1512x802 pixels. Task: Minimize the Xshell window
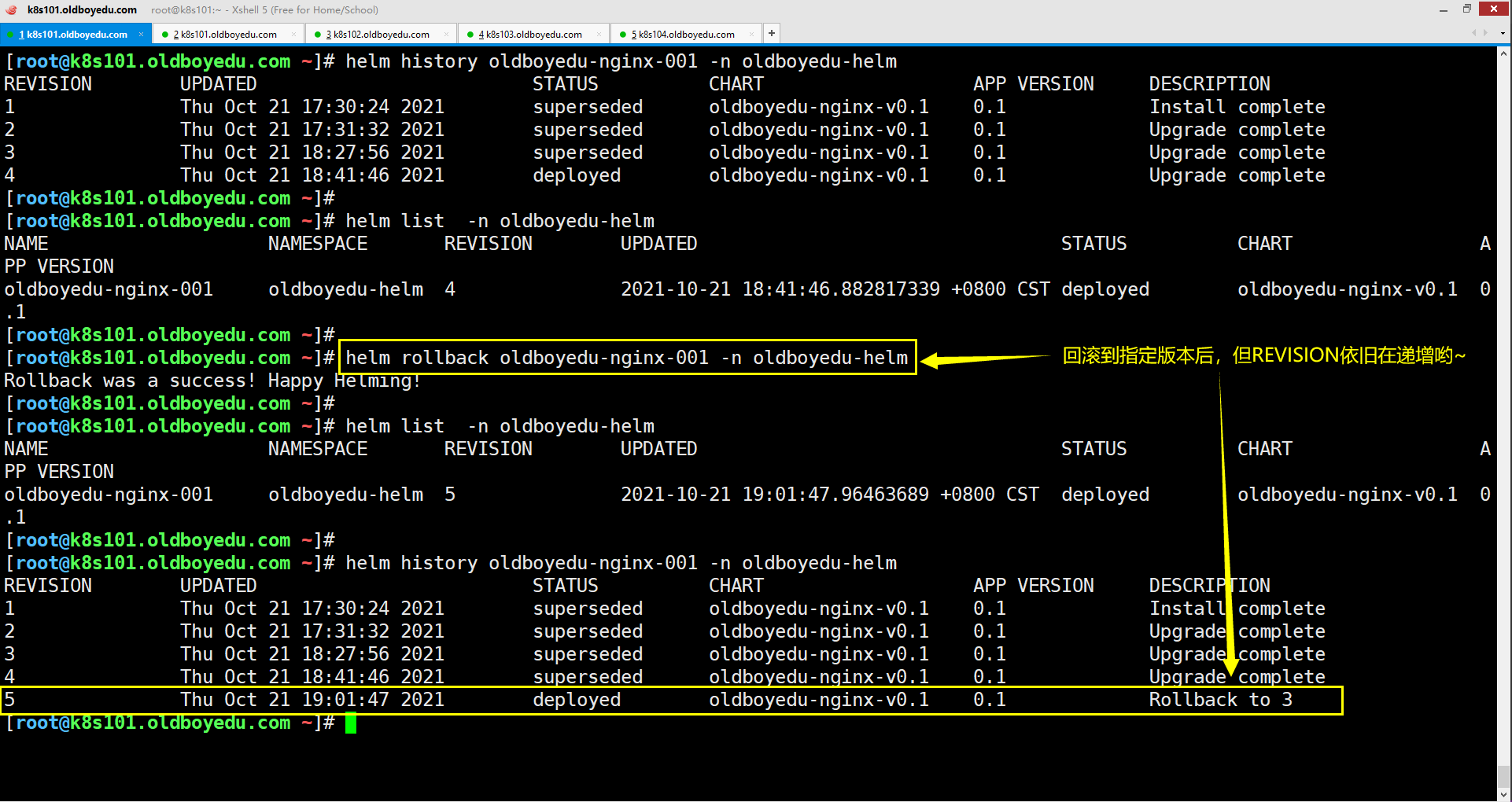[x=1443, y=9]
